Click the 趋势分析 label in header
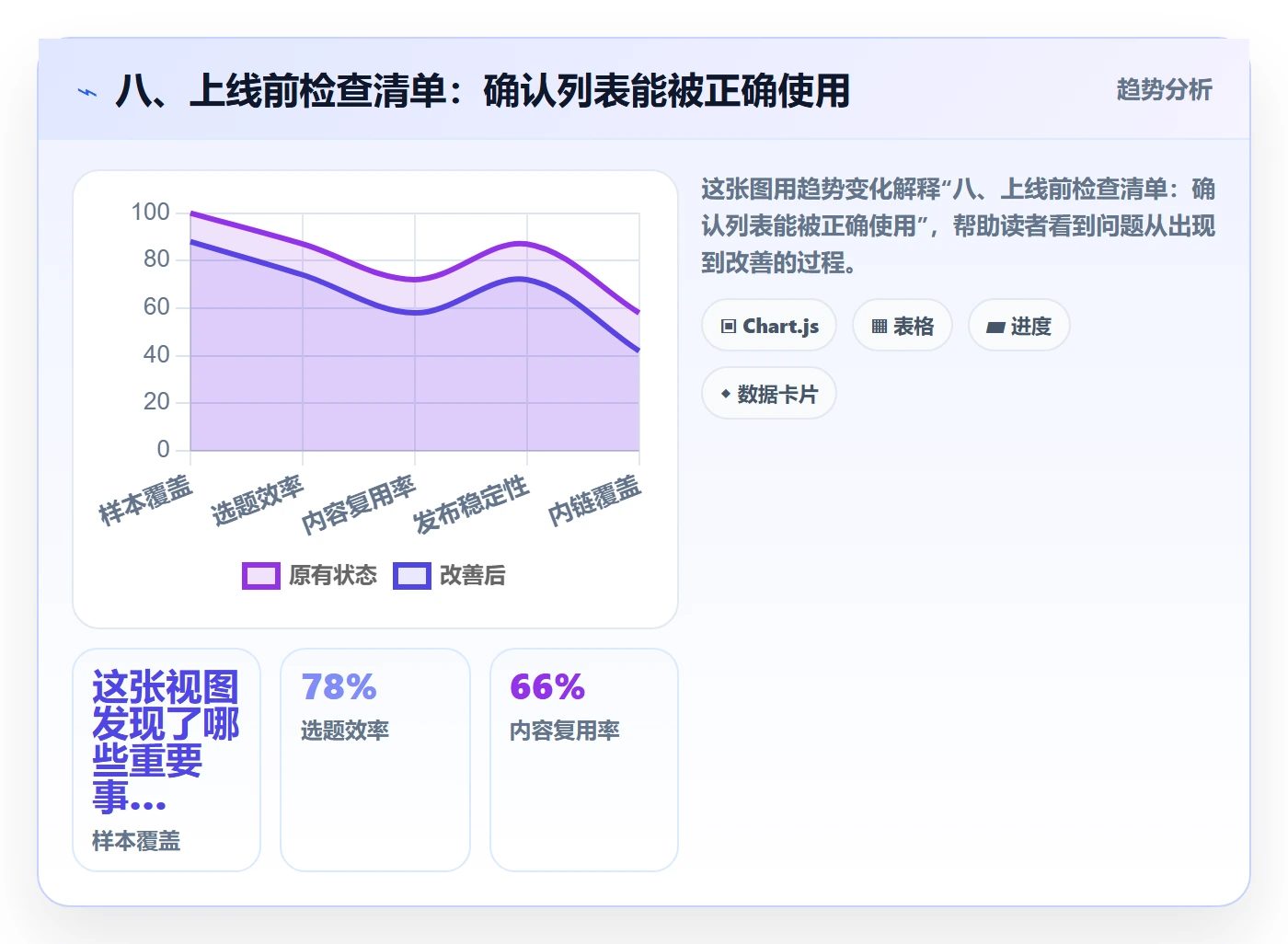 click(1164, 89)
